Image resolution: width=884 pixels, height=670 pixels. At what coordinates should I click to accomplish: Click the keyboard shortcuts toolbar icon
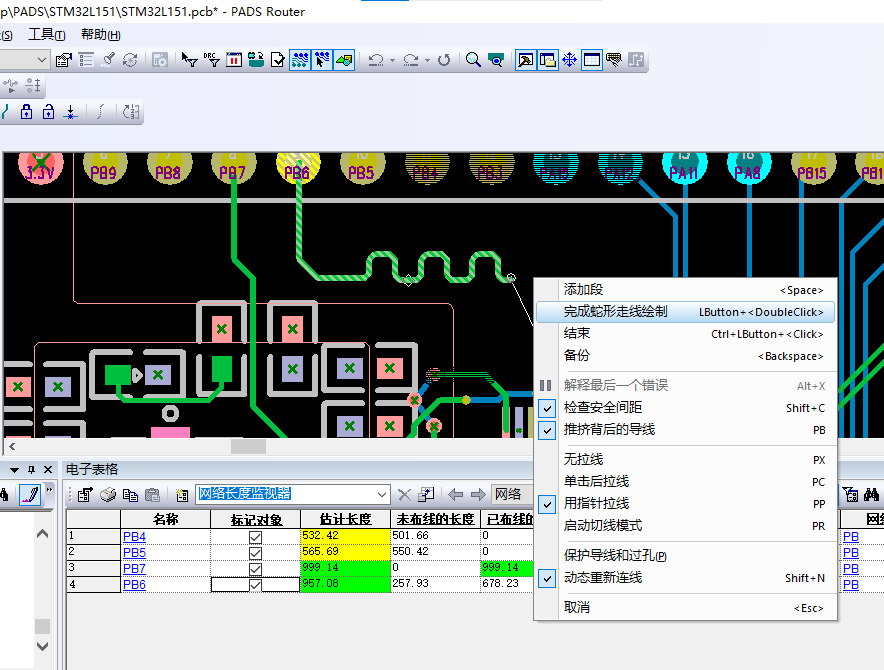613,59
